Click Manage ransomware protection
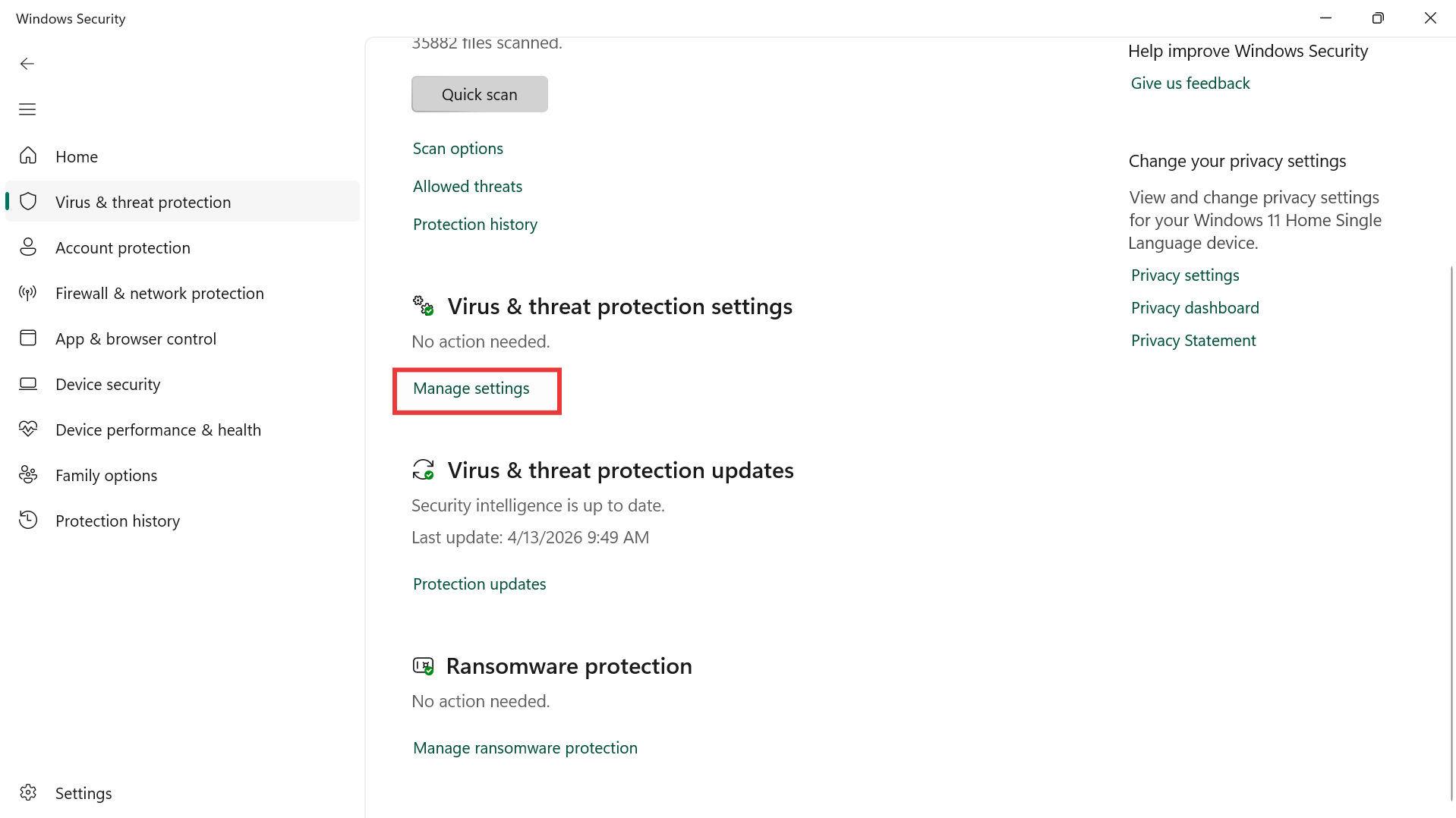This screenshot has height=818, width=1456. pos(525,748)
